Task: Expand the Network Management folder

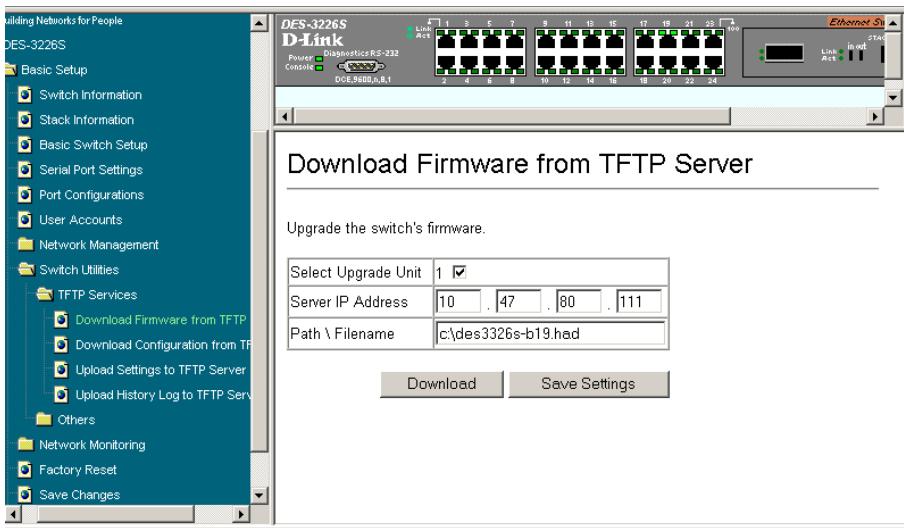Action: coord(25,244)
